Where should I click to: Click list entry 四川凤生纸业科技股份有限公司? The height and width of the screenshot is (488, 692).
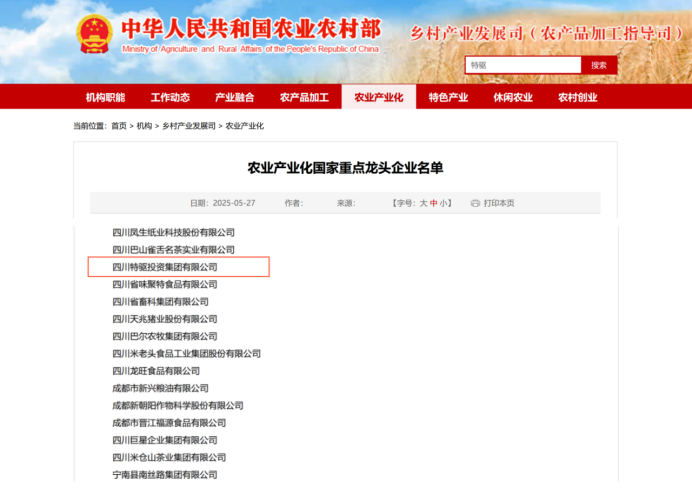pyautogui.click(x=173, y=232)
